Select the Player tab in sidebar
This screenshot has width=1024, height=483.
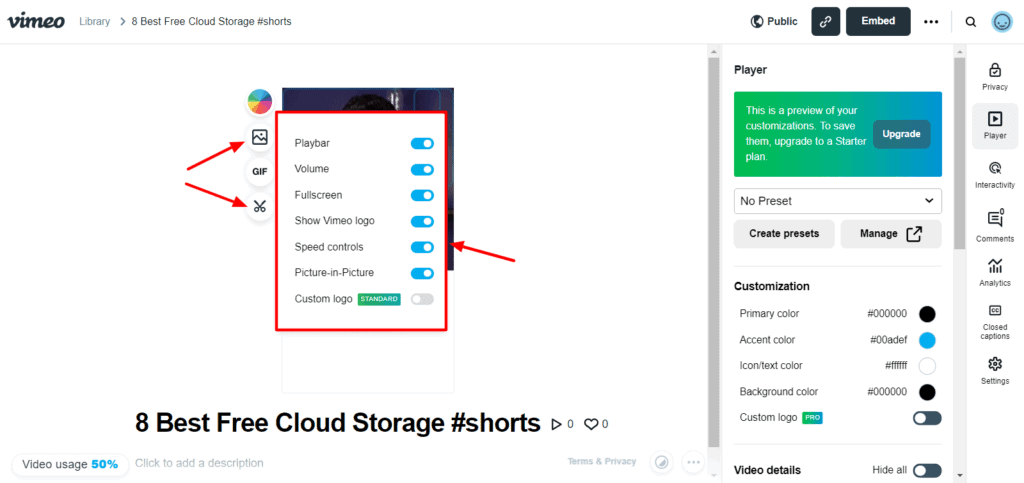coord(995,125)
